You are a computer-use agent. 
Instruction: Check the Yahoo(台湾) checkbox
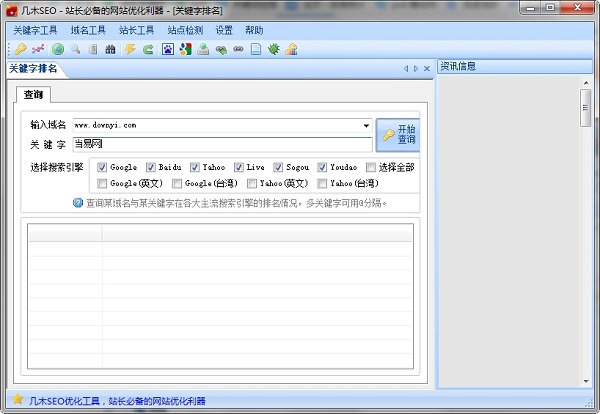click(x=323, y=184)
